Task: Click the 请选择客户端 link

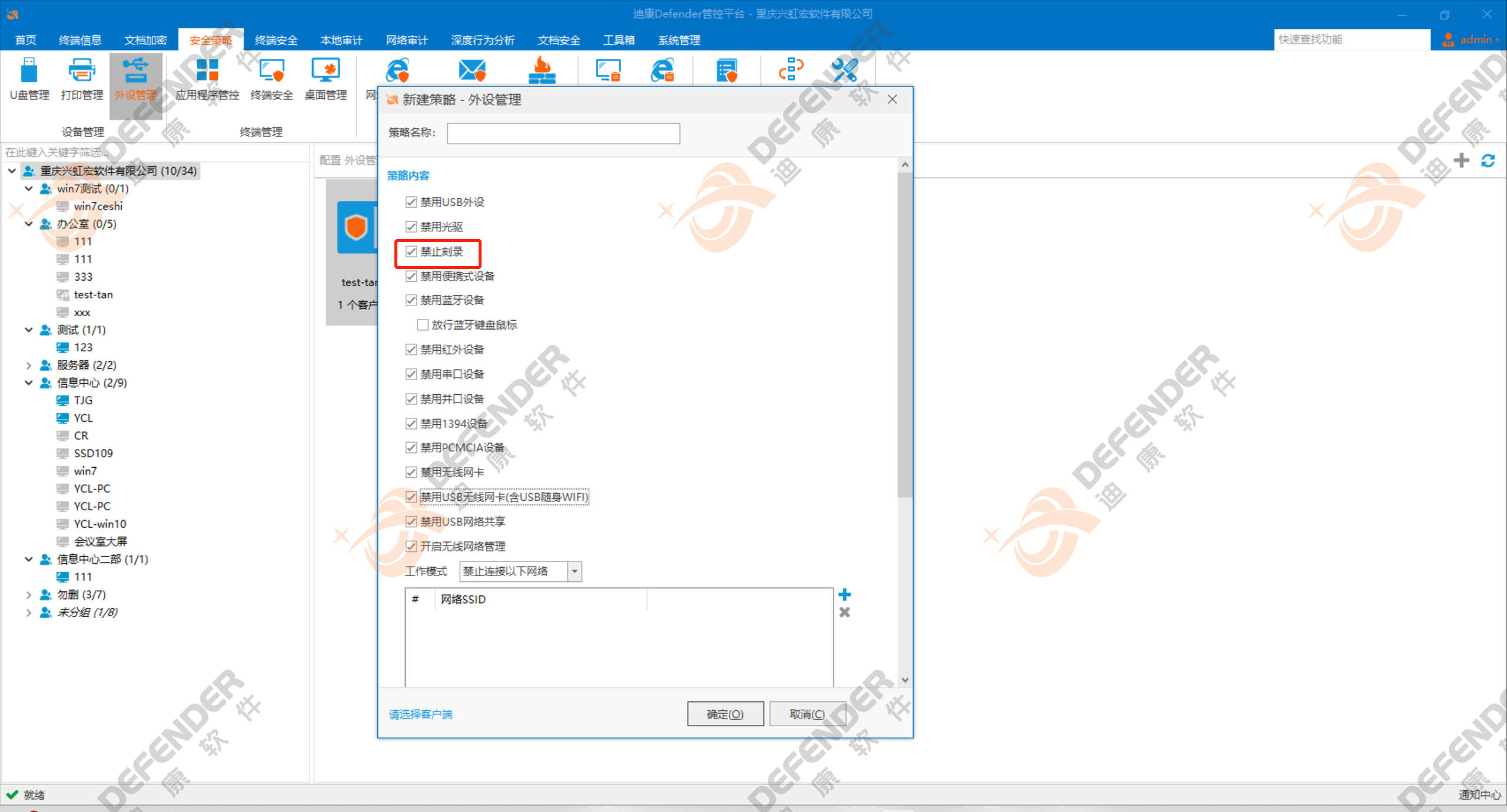Action: tap(421, 714)
